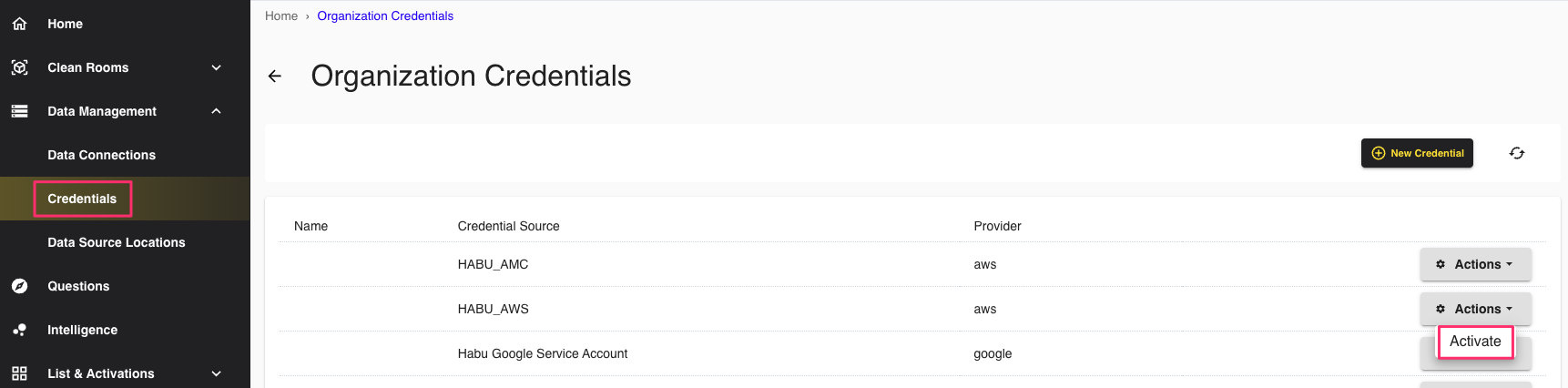Refresh the credentials list
The width and height of the screenshot is (1568, 388).
tap(1516, 153)
